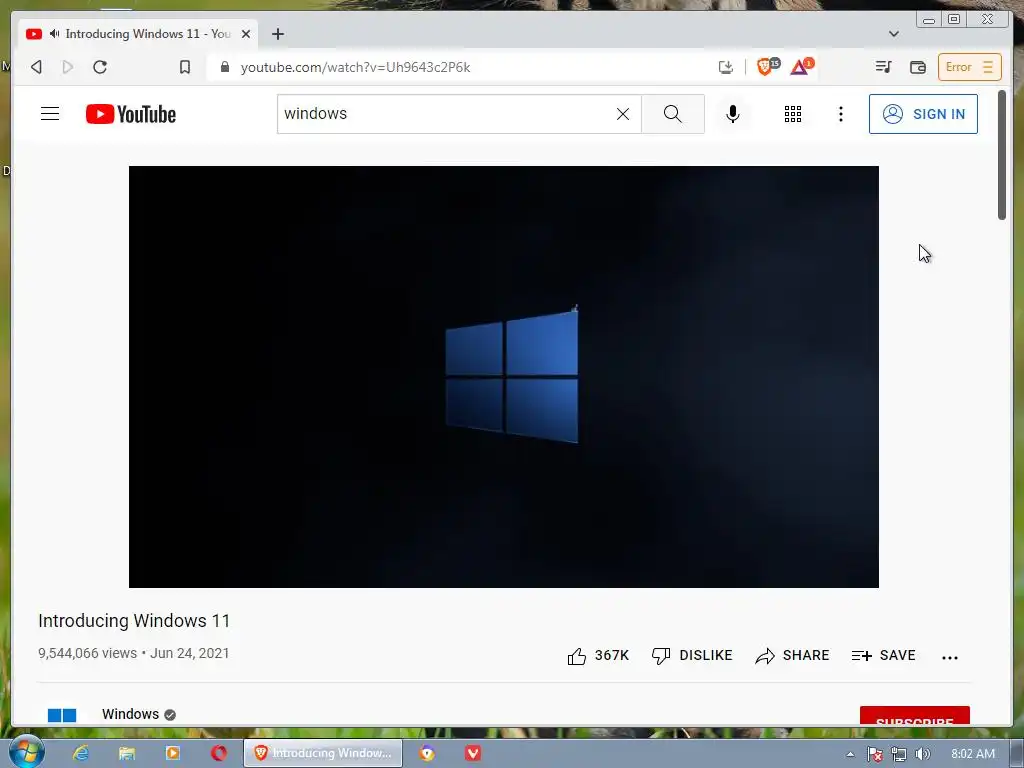Open the Windows channel name link

pyautogui.click(x=130, y=714)
